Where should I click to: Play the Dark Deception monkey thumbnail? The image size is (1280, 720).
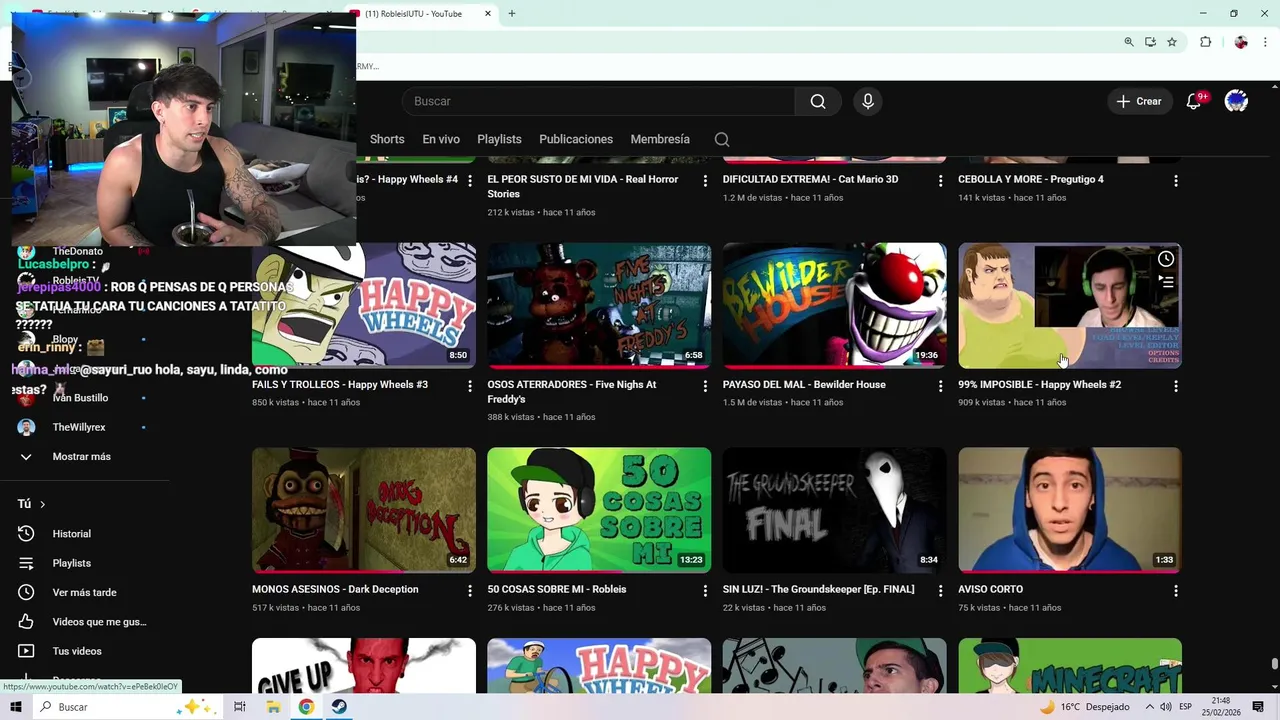(364, 510)
